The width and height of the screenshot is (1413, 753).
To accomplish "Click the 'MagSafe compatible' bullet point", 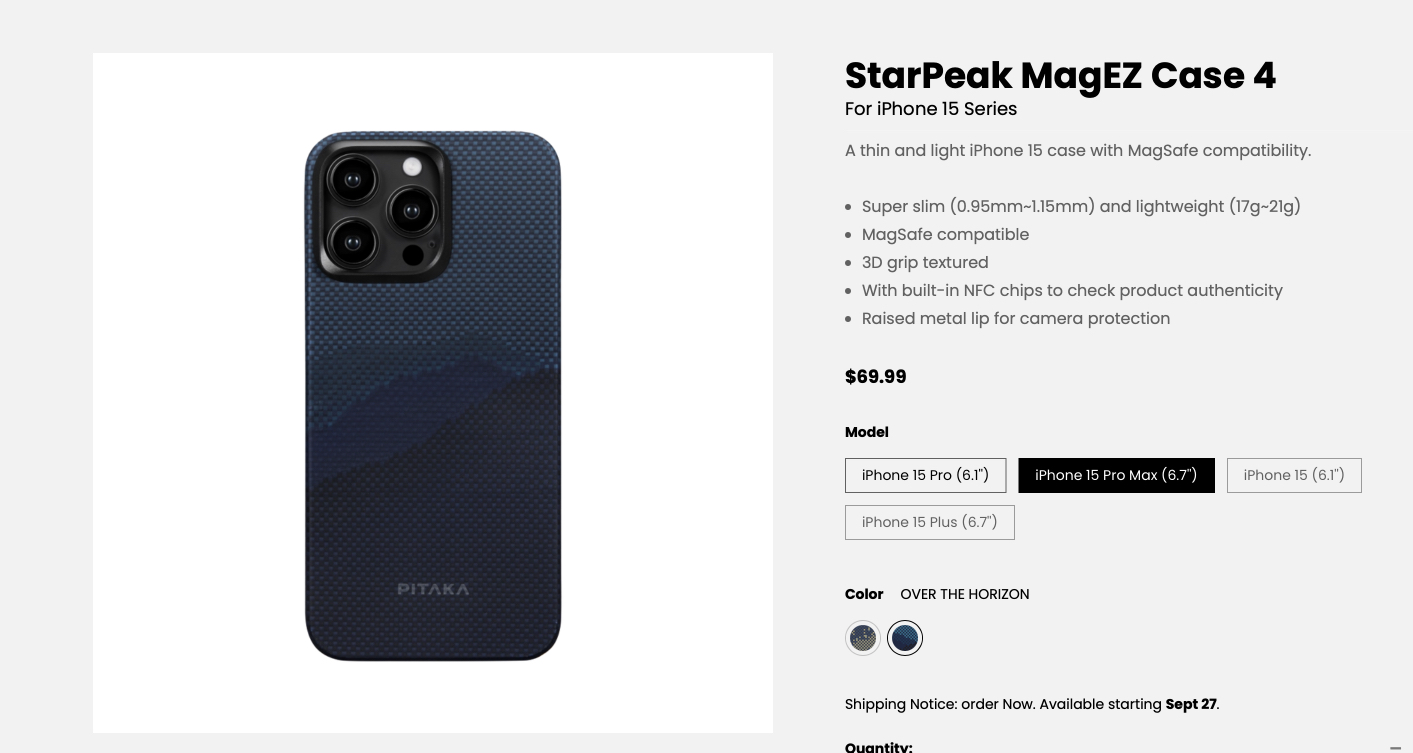I will pos(945,234).
